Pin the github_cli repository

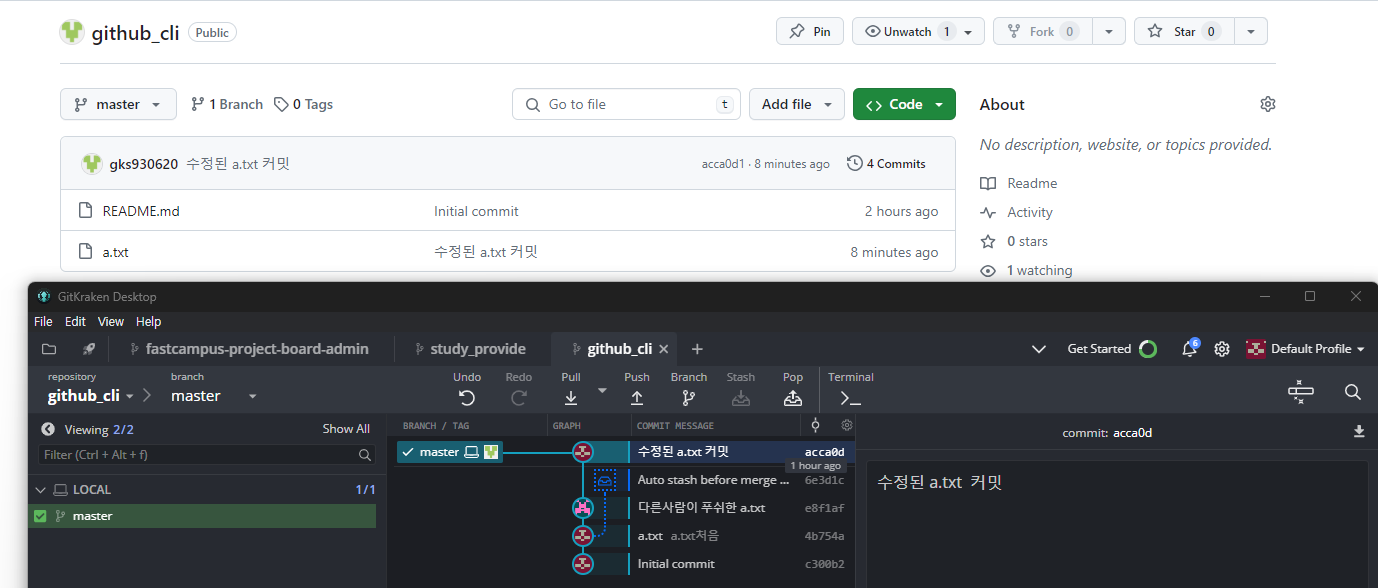coord(810,31)
